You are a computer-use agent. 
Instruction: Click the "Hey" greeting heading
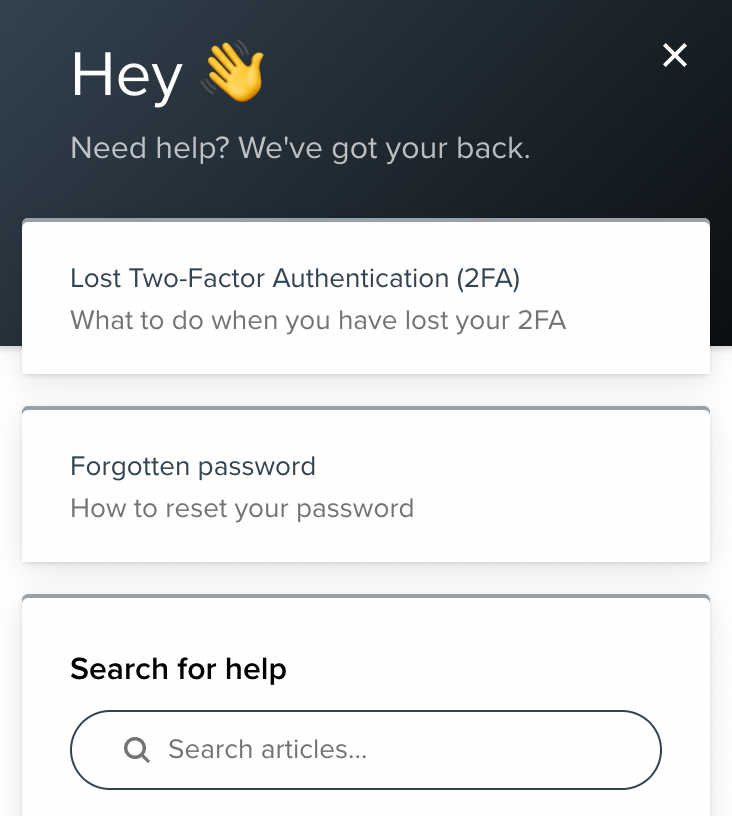(127, 75)
